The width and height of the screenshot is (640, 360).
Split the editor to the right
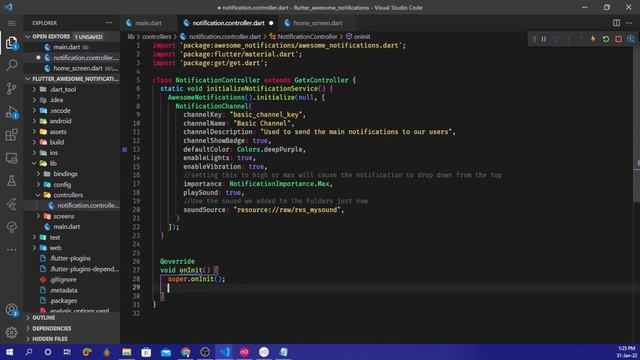pos(616,23)
